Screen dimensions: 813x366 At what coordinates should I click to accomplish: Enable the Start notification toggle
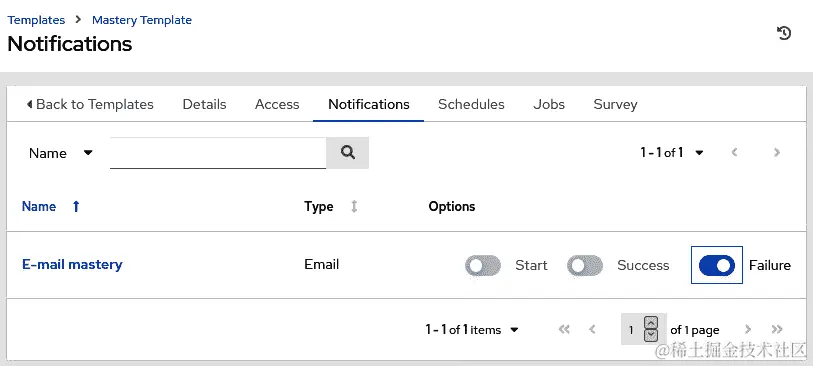pos(483,265)
